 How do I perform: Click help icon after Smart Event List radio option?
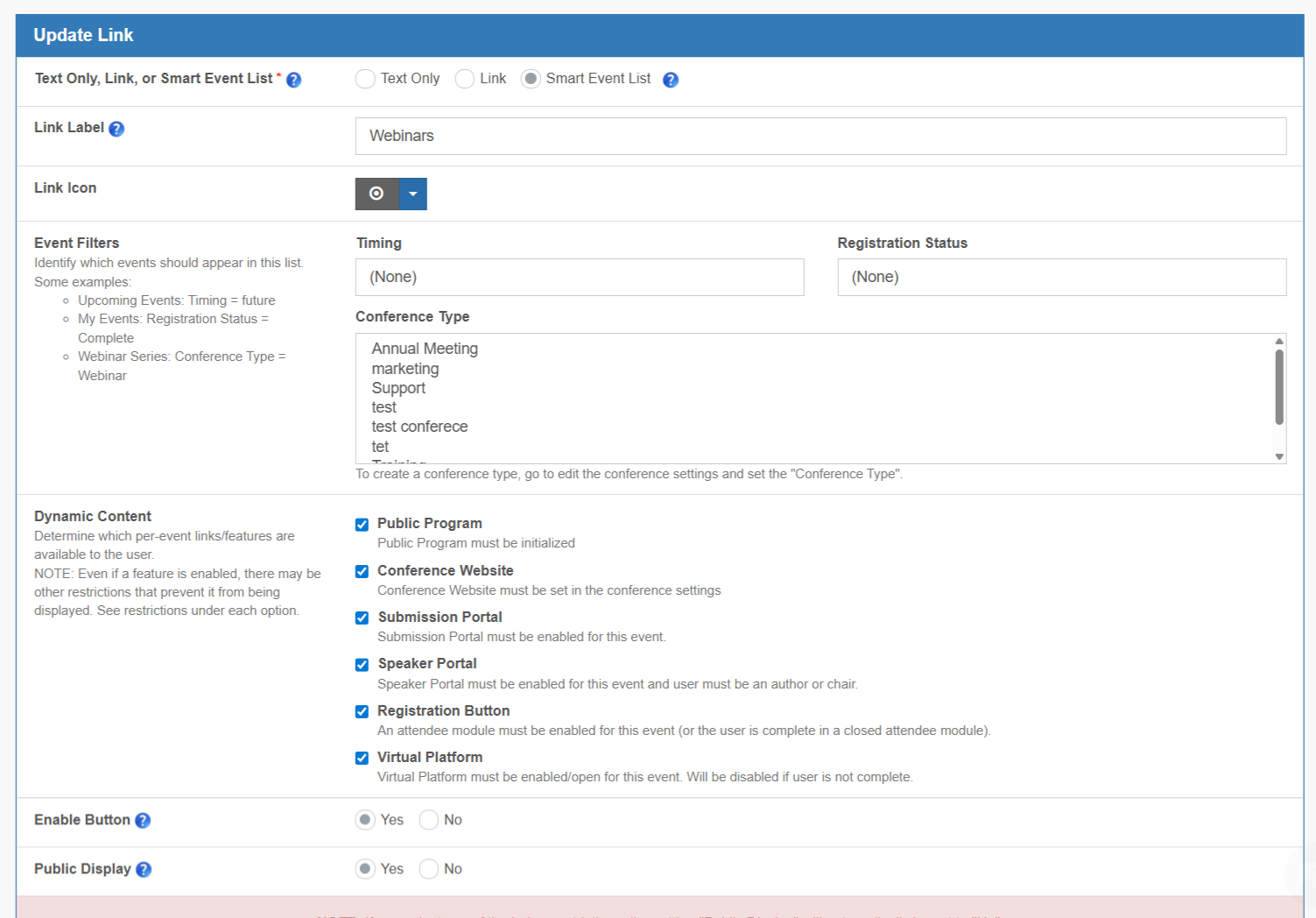(671, 80)
